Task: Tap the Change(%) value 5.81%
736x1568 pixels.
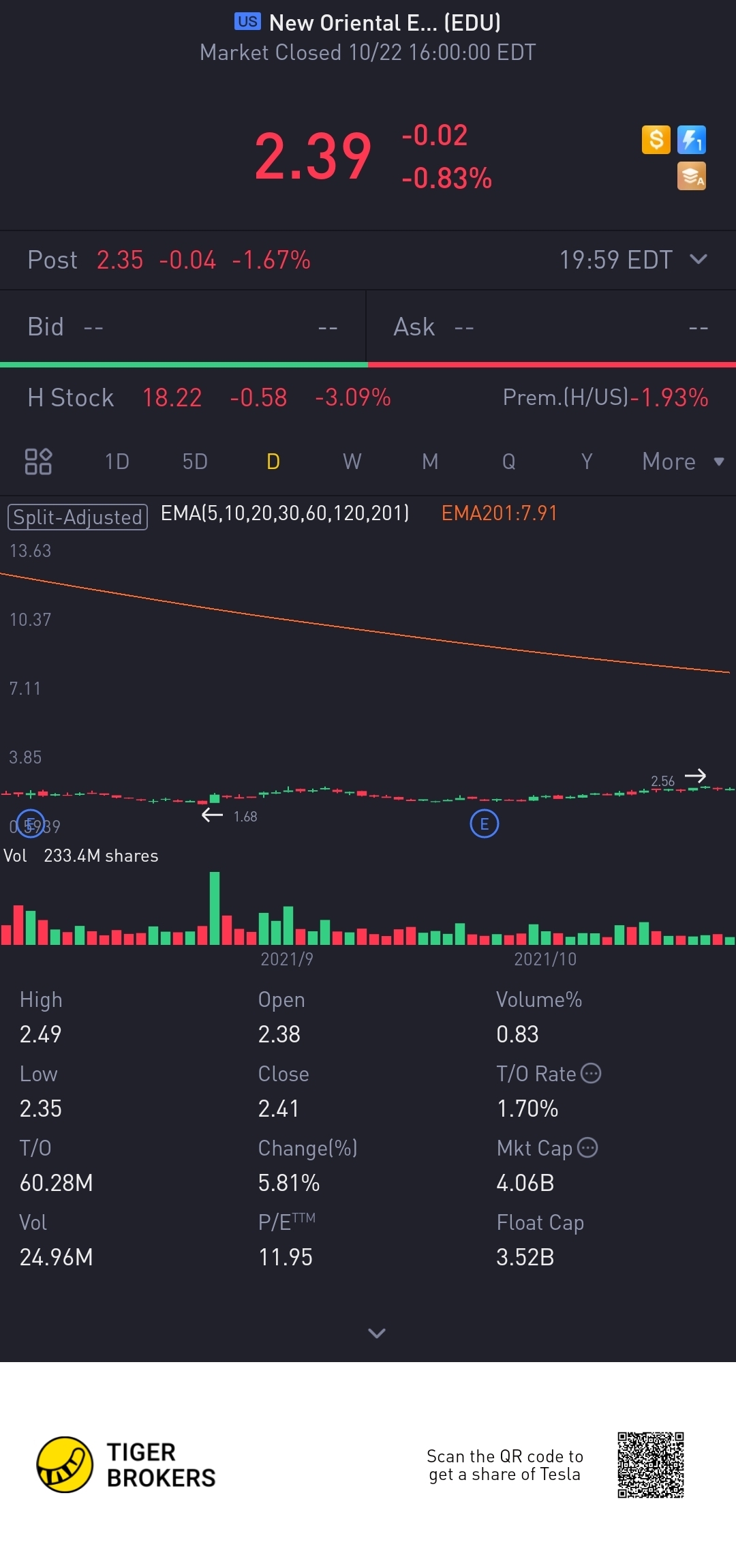Action: pyautogui.click(x=289, y=1183)
